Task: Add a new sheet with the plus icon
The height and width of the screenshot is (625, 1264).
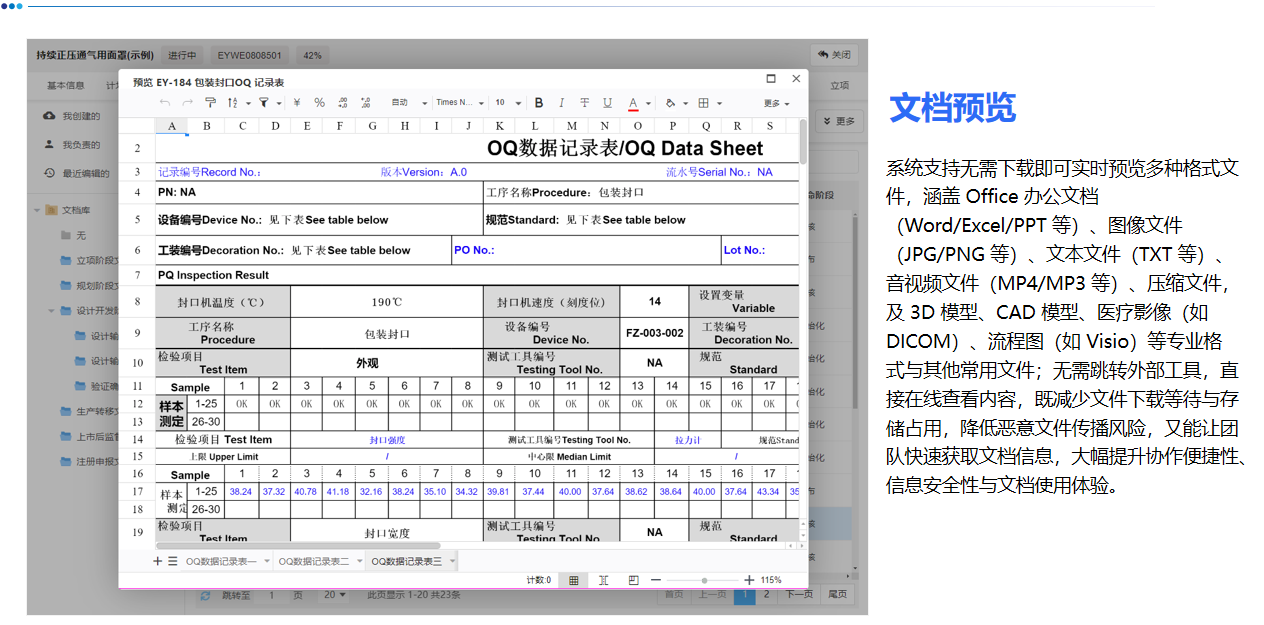Action: click(158, 560)
